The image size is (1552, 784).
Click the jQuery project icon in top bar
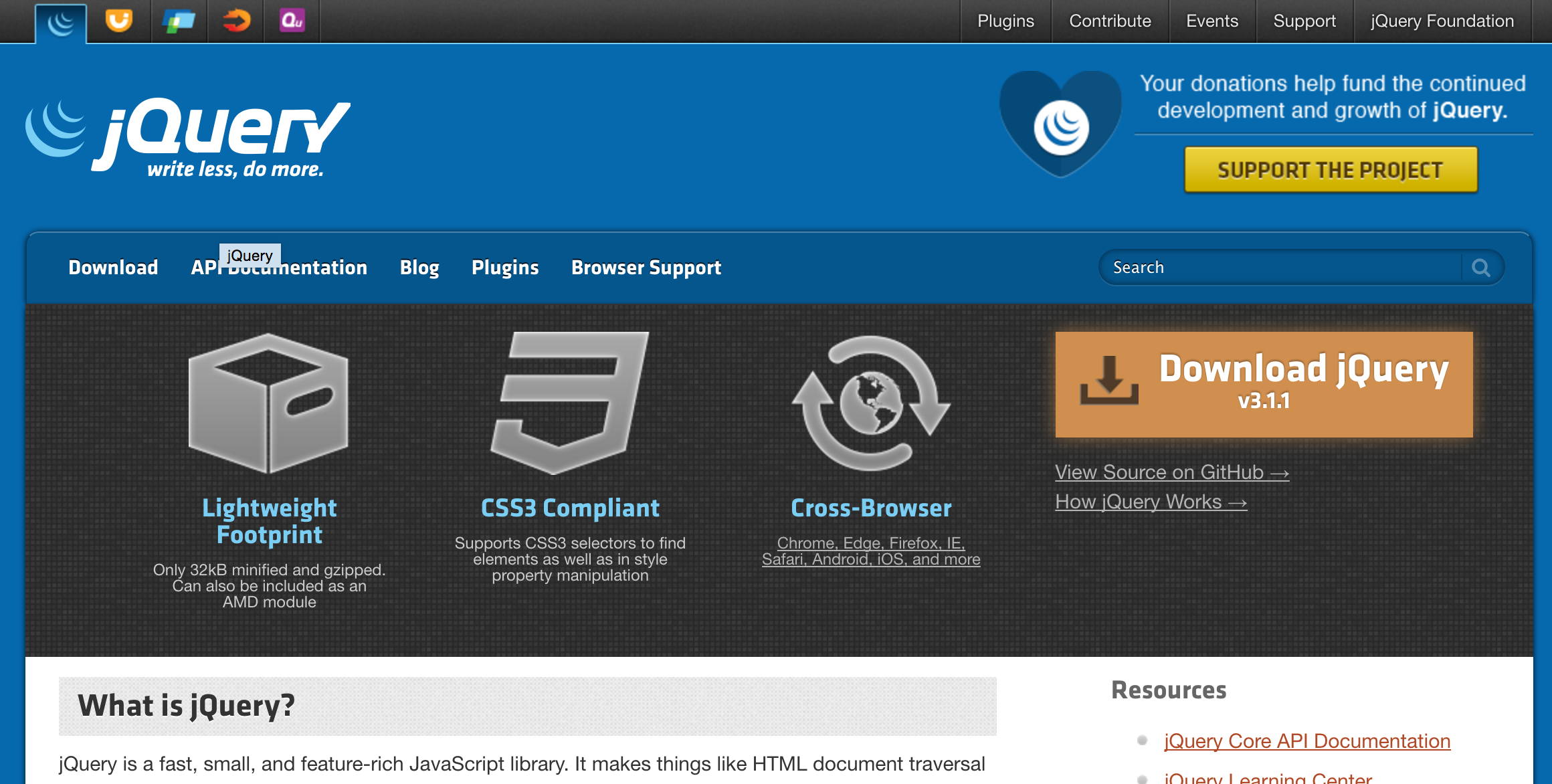point(61,23)
